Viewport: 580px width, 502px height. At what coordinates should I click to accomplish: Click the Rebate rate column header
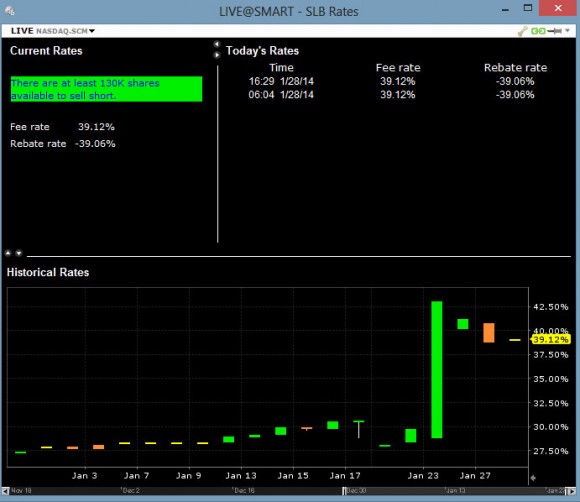515,68
